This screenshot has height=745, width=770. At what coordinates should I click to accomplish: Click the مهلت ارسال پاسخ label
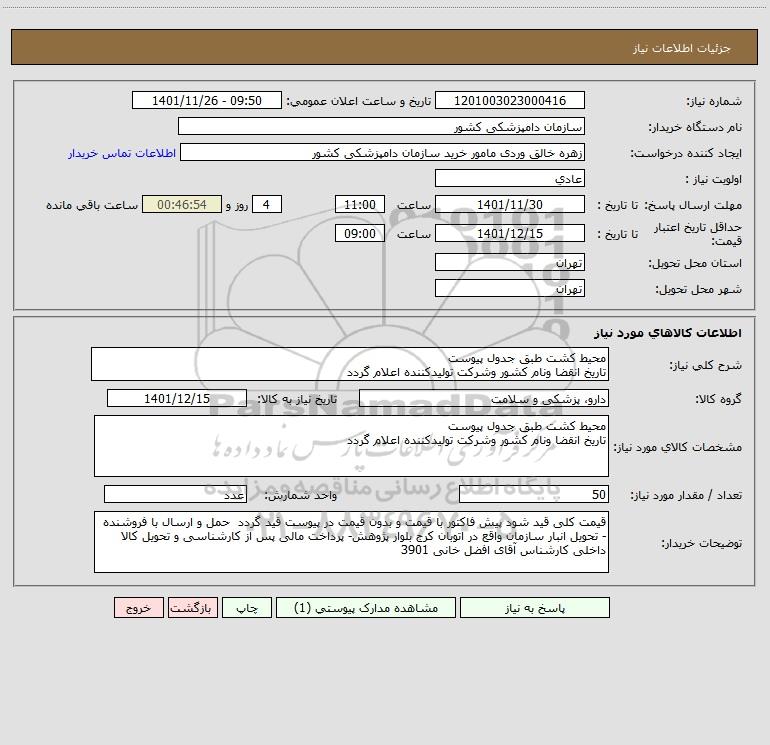[692, 205]
